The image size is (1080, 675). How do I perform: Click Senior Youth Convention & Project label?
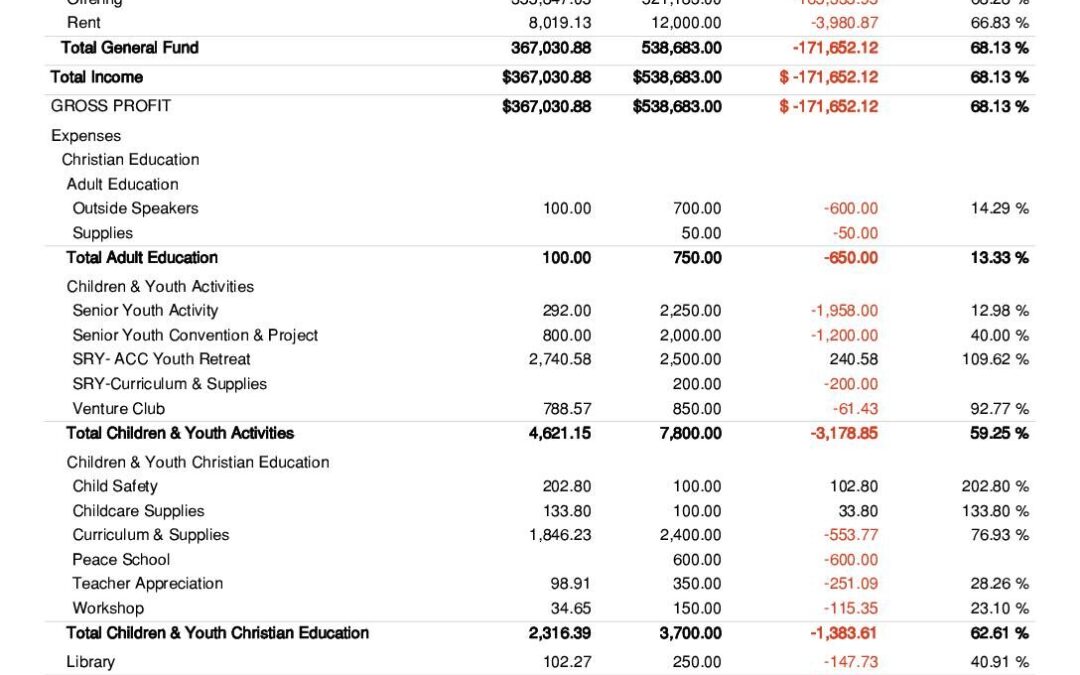click(x=195, y=335)
